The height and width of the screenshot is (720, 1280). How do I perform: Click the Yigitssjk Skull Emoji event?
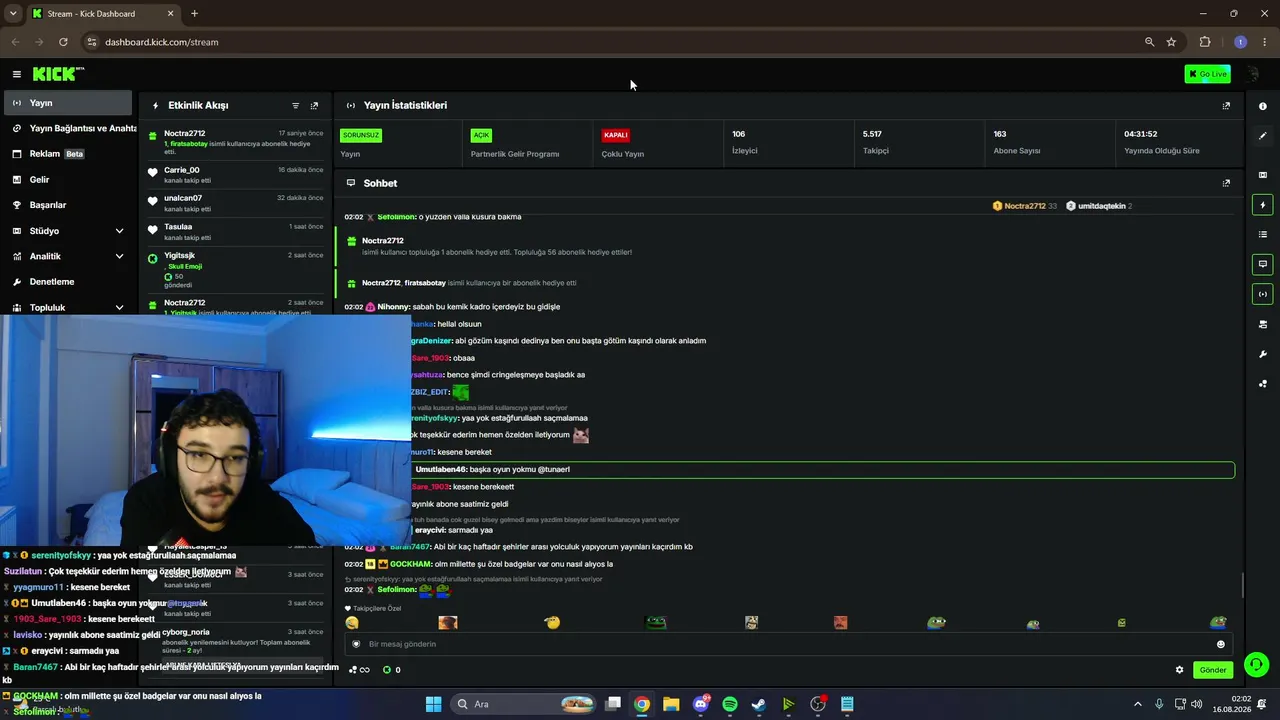(236, 270)
